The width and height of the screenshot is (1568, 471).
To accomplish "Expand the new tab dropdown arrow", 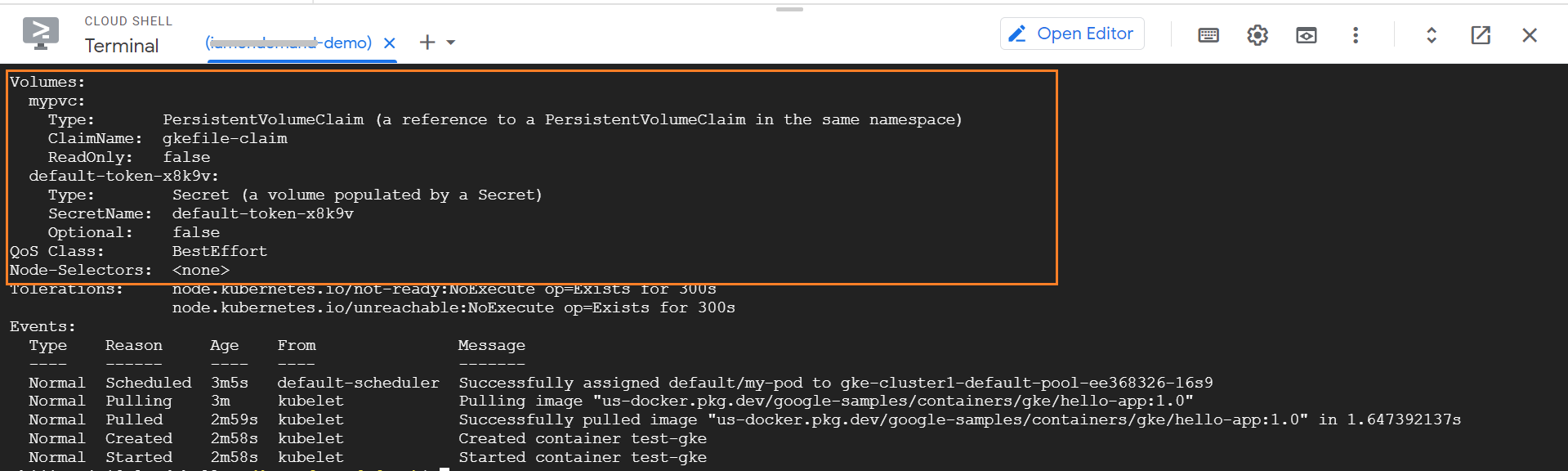I will tap(450, 42).
